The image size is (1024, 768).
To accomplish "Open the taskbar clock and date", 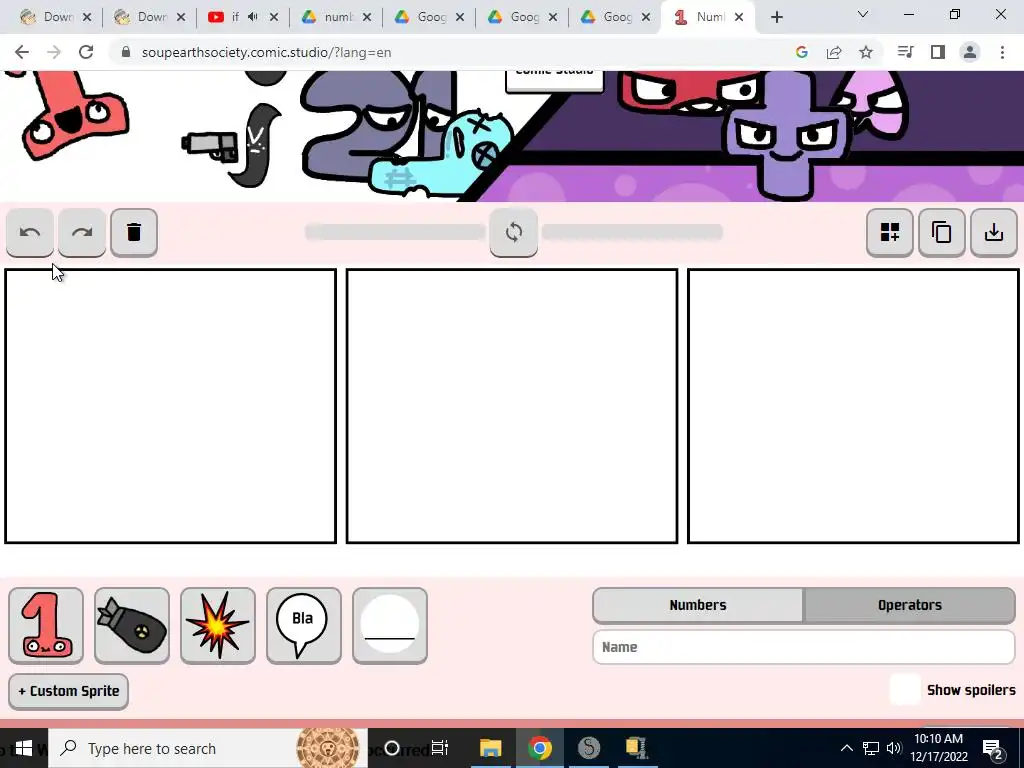I will pyautogui.click(x=938, y=748).
